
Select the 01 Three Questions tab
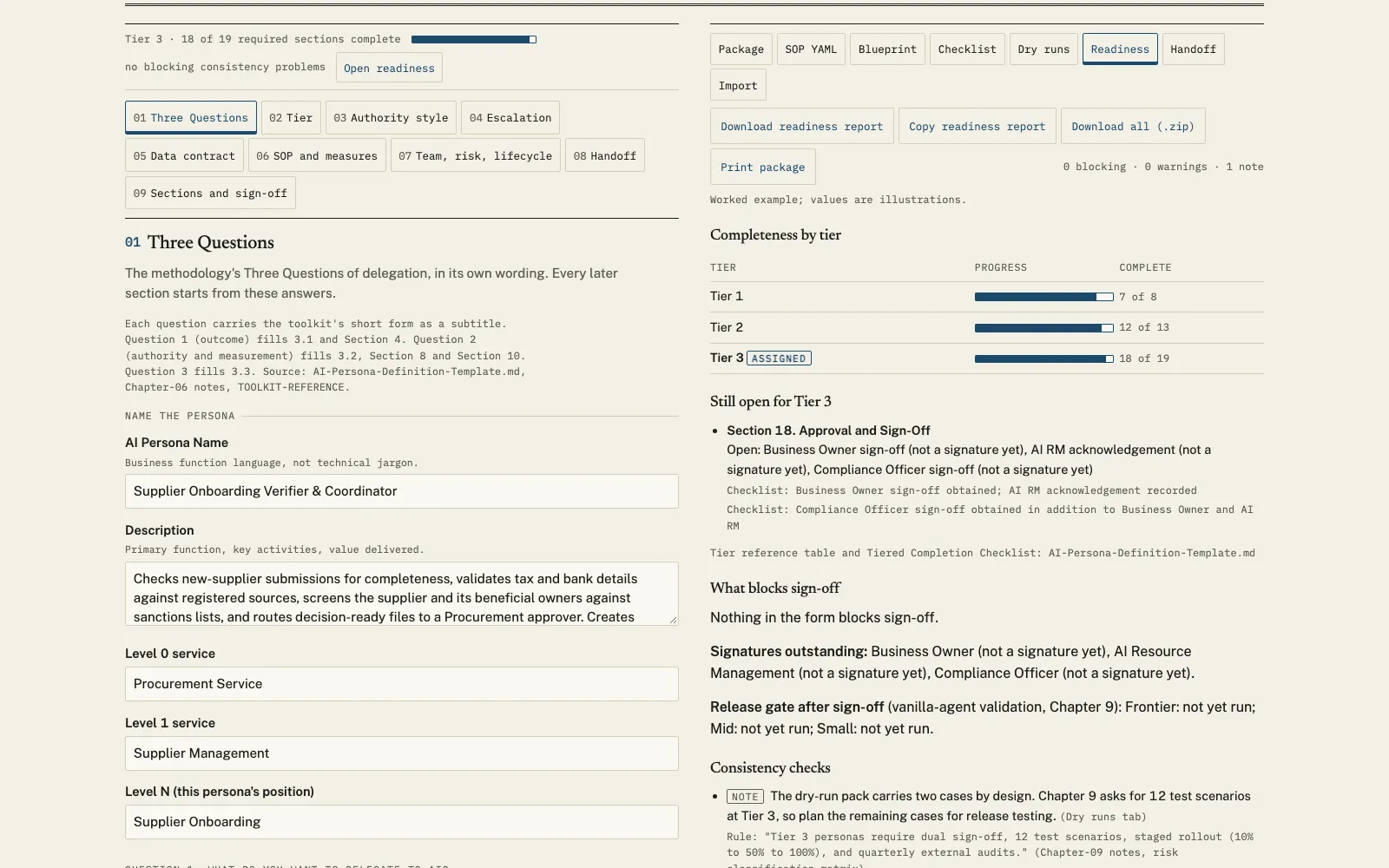tap(191, 118)
